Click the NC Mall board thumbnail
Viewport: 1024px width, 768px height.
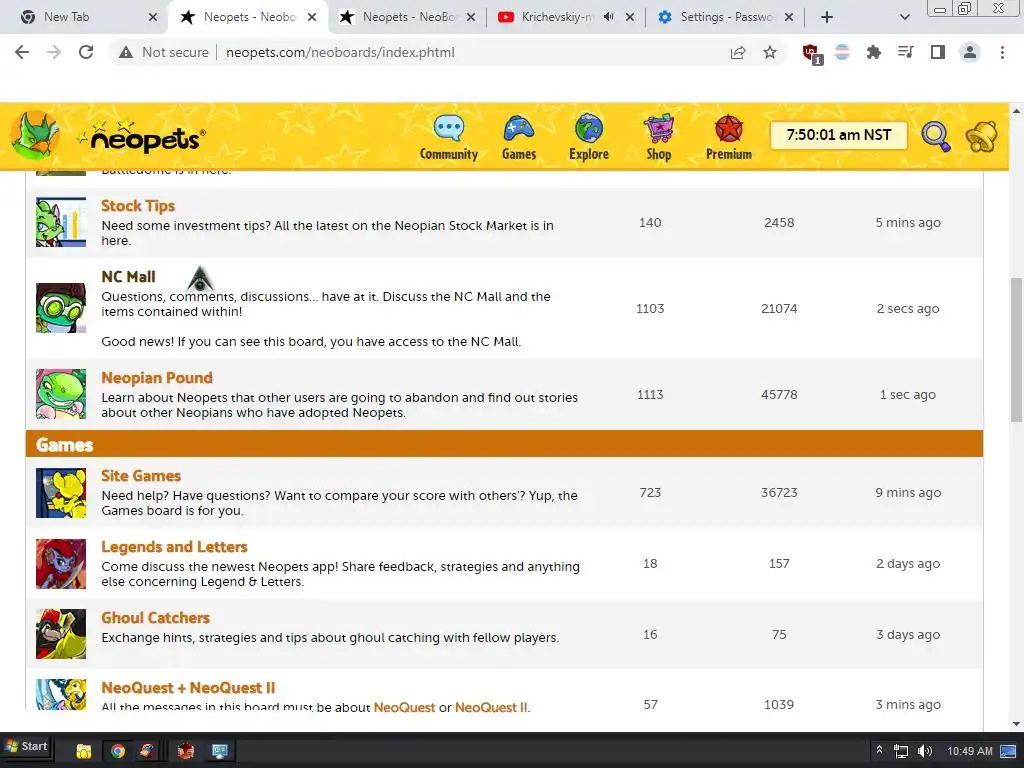[61, 308]
